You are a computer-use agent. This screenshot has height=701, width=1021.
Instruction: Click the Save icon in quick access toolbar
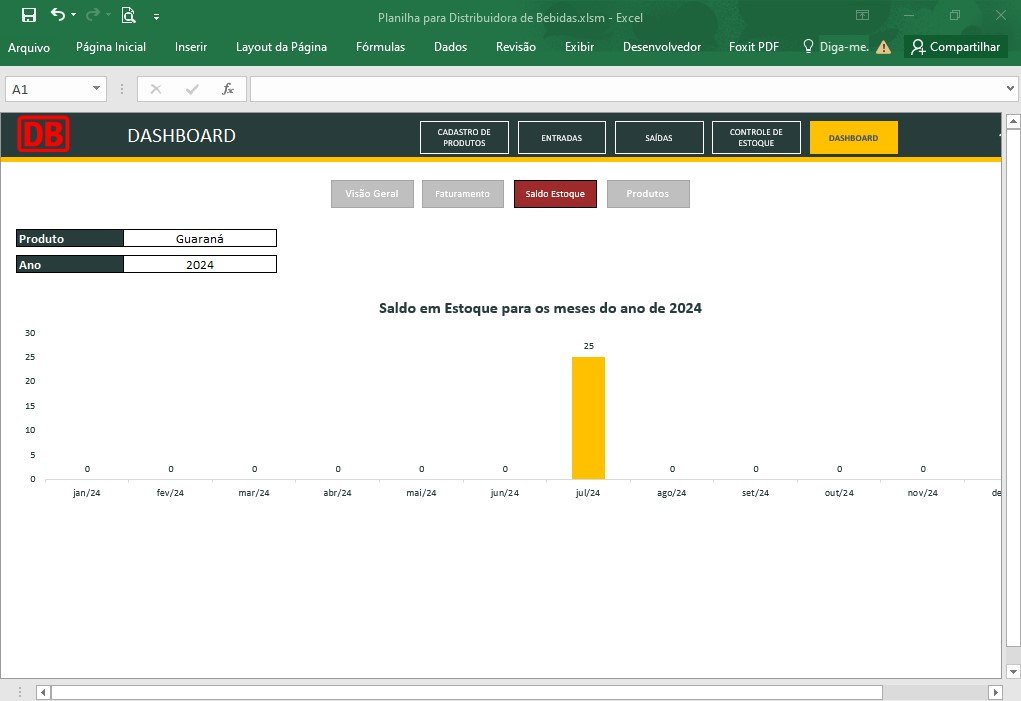tap(29, 15)
